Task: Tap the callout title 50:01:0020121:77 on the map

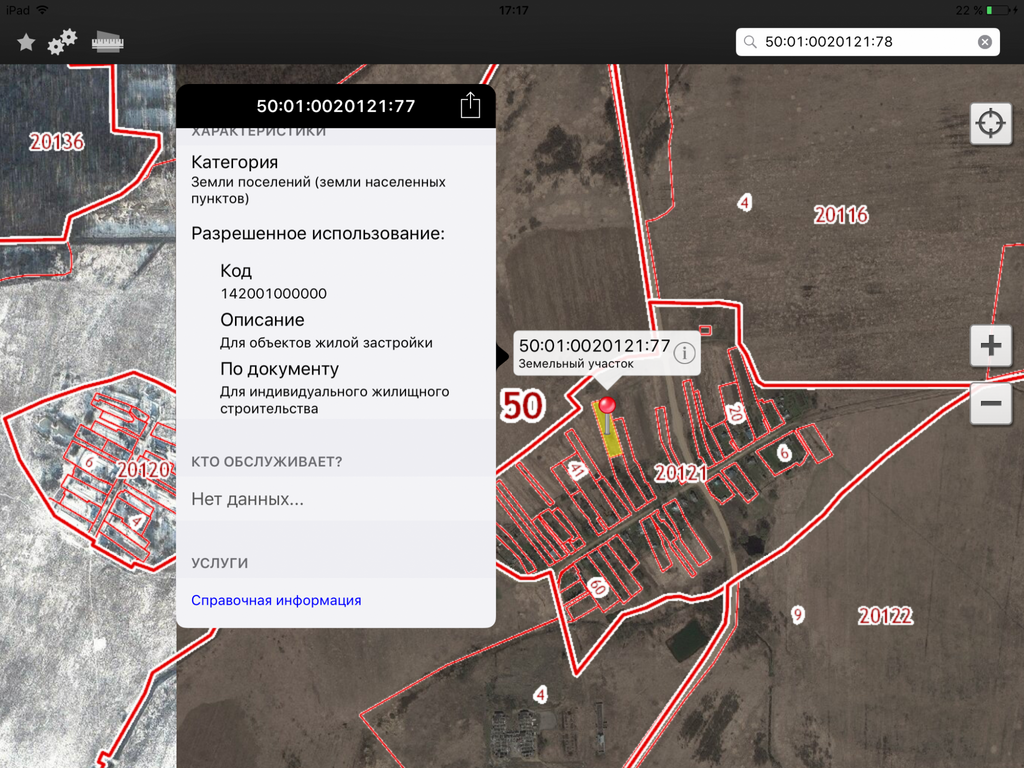Action: (594, 346)
